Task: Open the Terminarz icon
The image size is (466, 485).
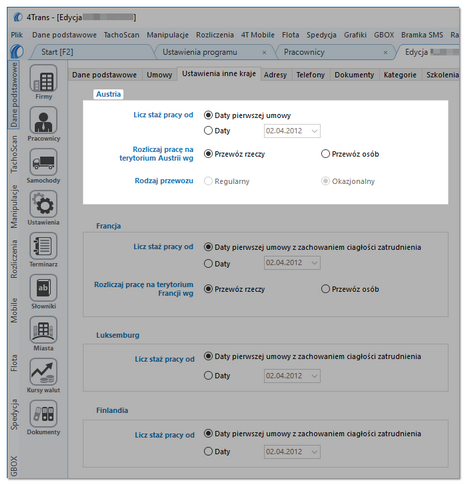Action: (x=43, y=246)
